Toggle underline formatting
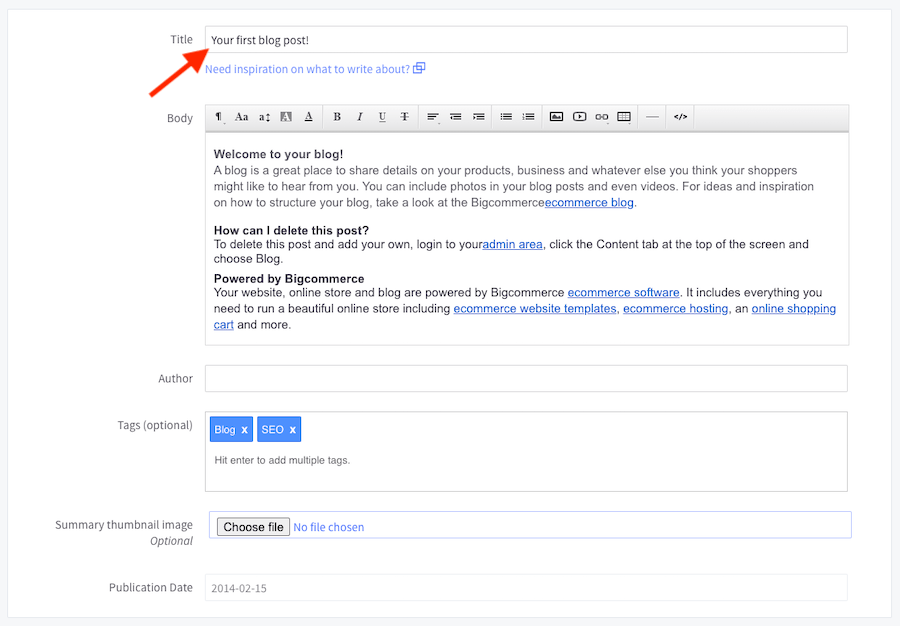 point(382,117)
